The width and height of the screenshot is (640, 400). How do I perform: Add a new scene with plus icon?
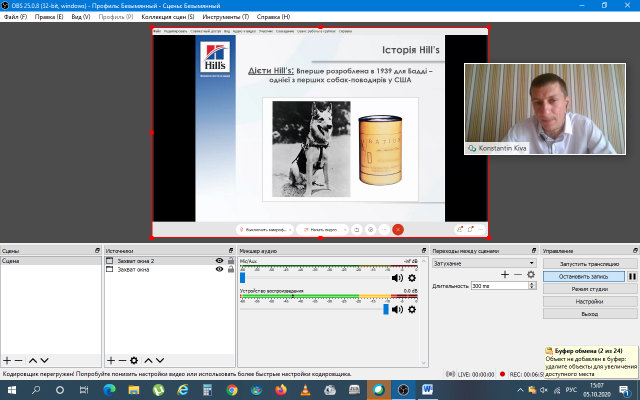(x=7, y=360)
